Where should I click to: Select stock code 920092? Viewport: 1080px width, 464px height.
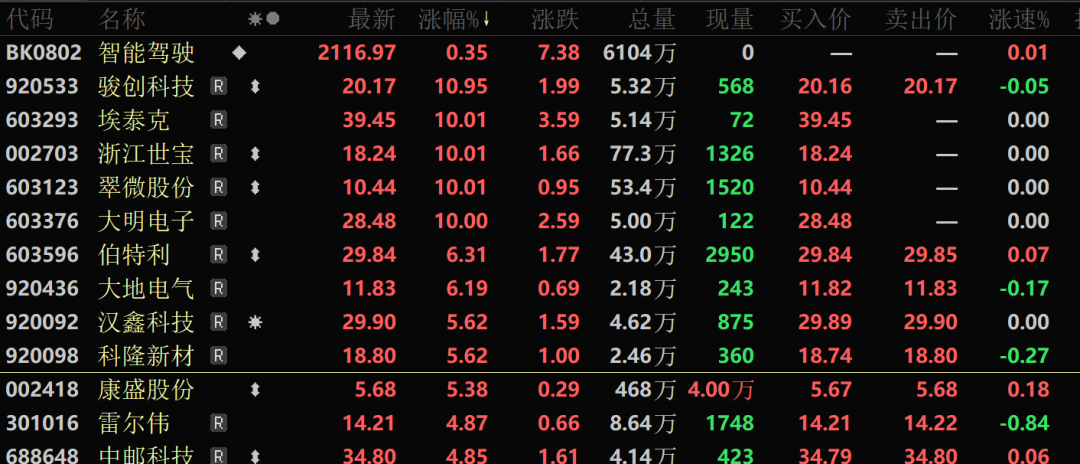[41, 322]
